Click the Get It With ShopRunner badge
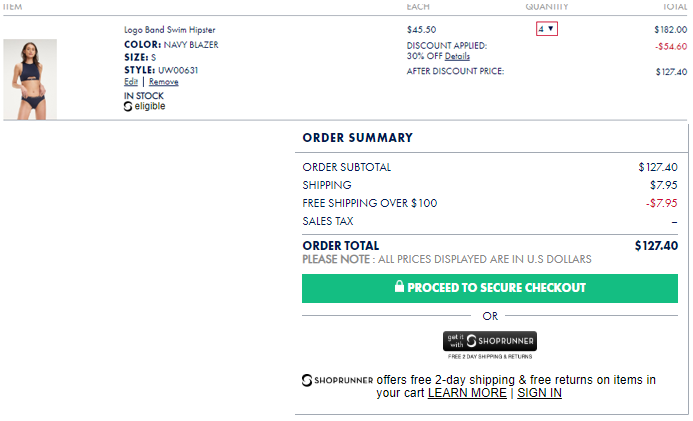Viewport: 693px width, 421px height. point(490,342)
